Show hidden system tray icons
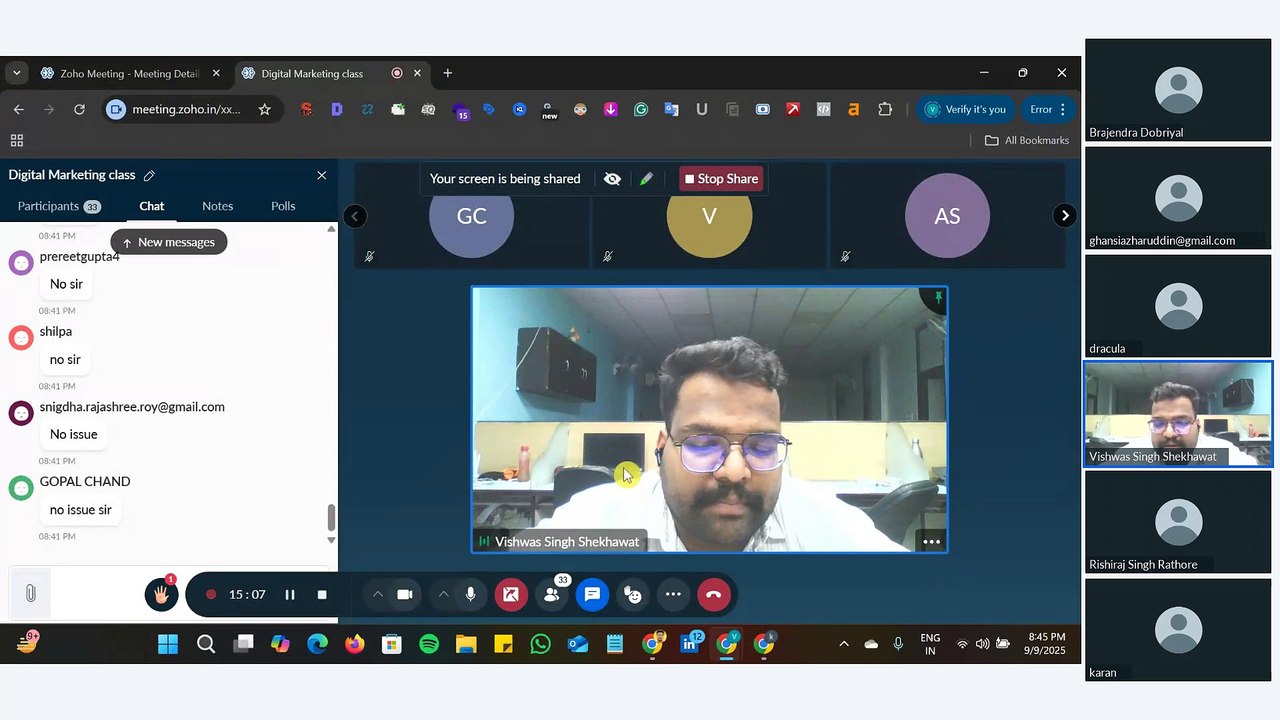The width and height of the screenshot is (1280, 720). pyautogui.click(x=844, y=644)
